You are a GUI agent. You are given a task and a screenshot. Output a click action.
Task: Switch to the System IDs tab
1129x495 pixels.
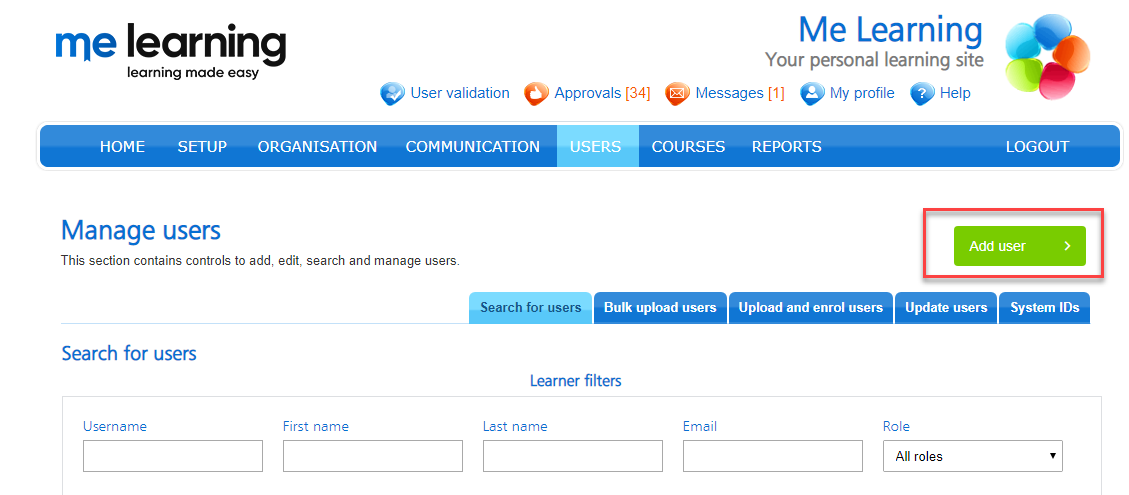coord(1045,308)
